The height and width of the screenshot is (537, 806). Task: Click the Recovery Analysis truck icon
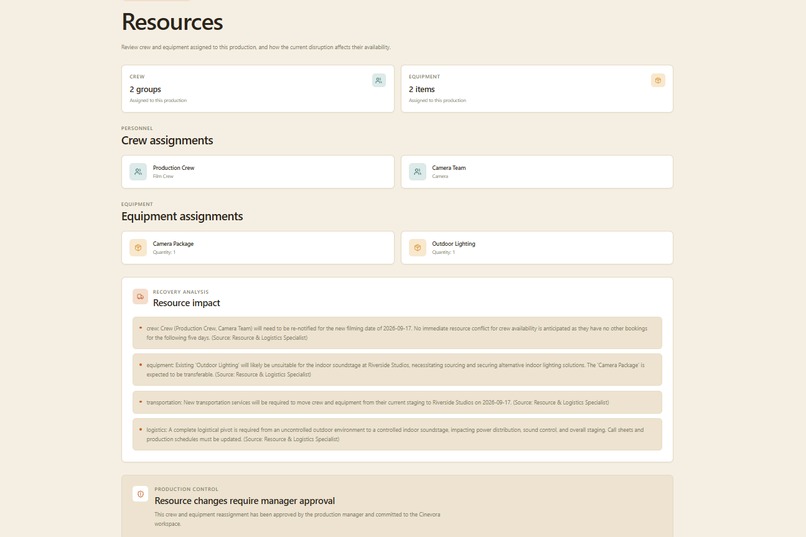click(140, 297)
